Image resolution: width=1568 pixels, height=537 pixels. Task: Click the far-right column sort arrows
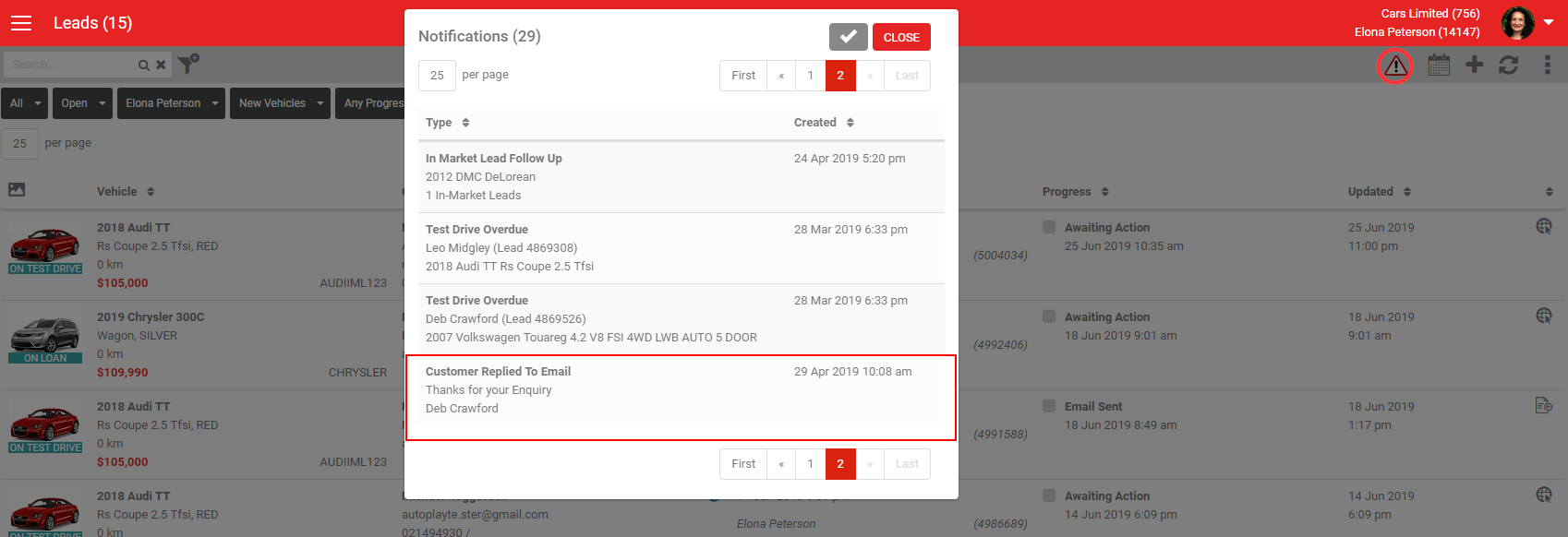[1550, 192]
